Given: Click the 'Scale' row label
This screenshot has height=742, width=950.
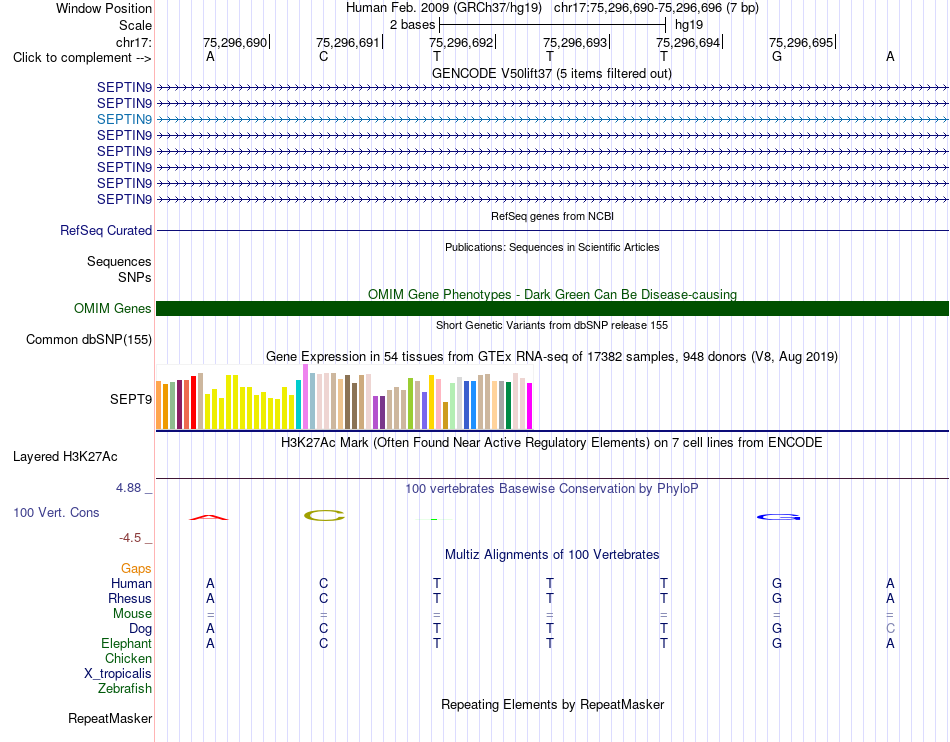Looking at the screenshot, I should 135,25.
